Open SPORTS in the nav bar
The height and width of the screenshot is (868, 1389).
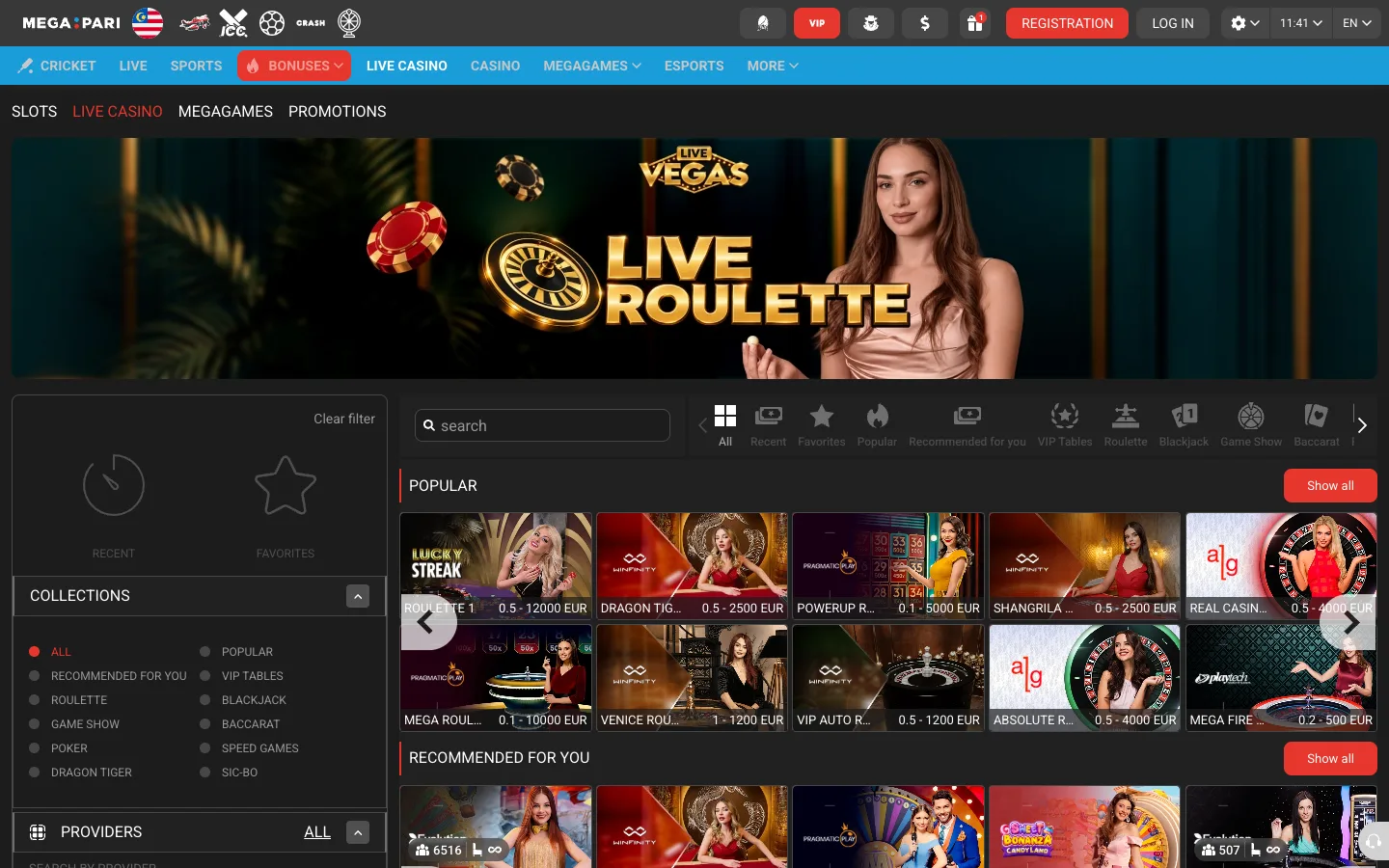click(196, 66)
